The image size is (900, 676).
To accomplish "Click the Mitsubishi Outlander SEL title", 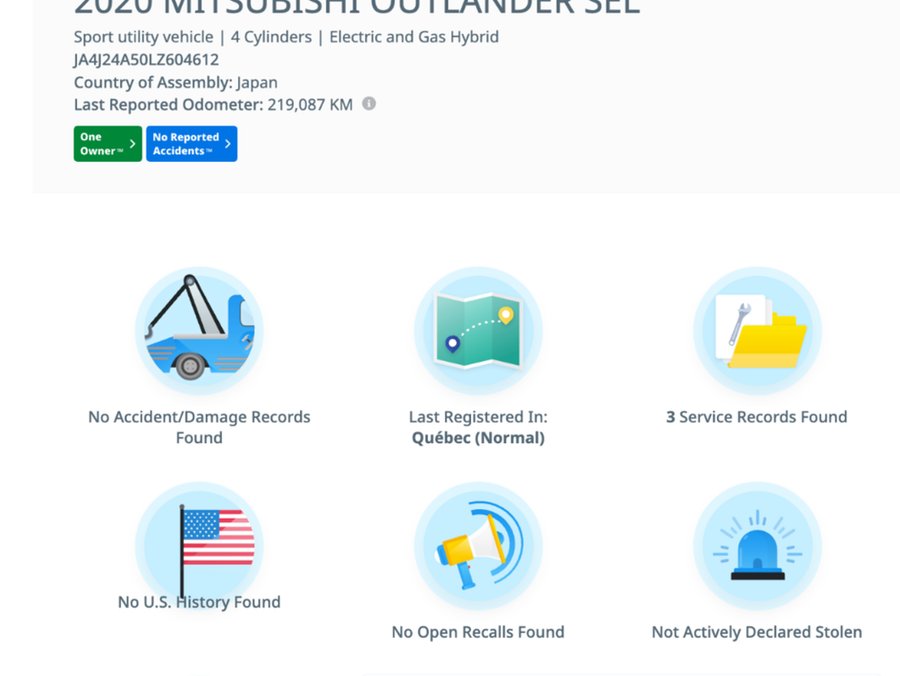I will [x=356, y=8].
